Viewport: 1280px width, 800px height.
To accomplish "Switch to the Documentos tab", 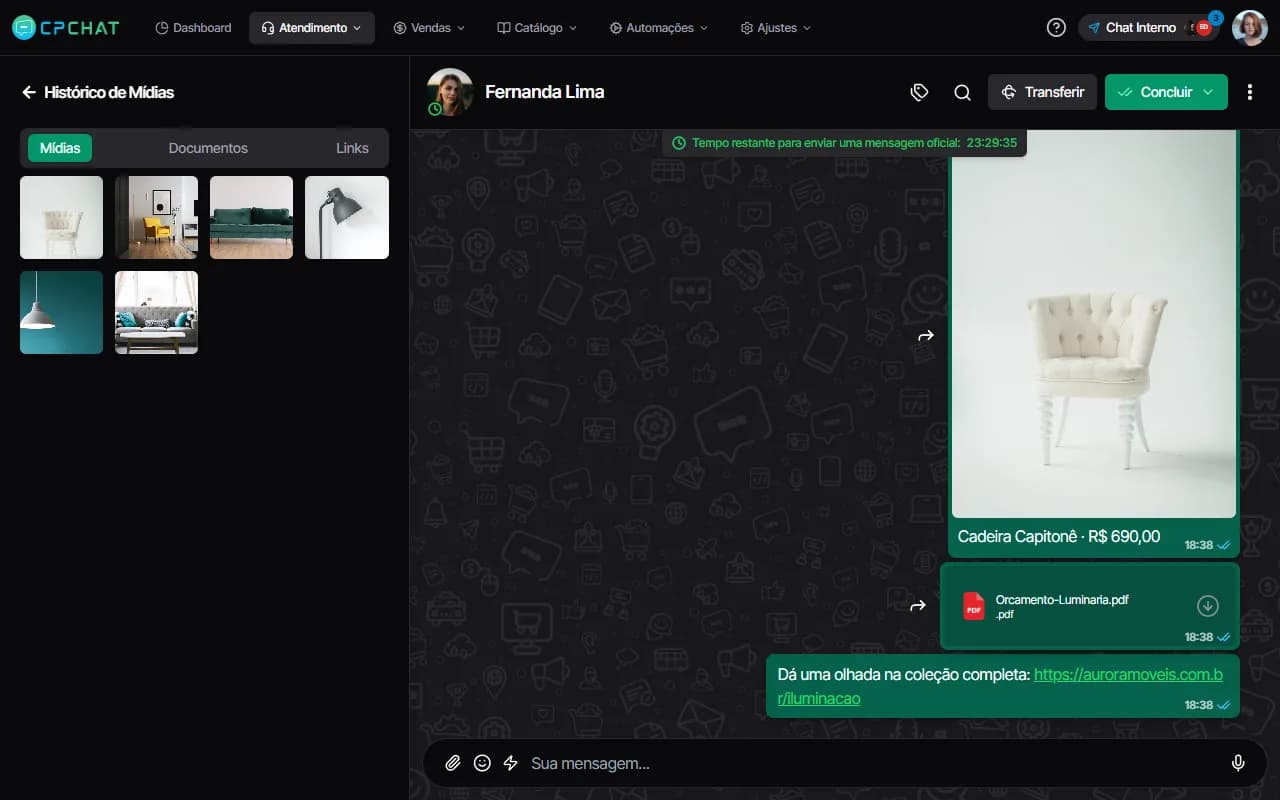I will coord(208,148).
